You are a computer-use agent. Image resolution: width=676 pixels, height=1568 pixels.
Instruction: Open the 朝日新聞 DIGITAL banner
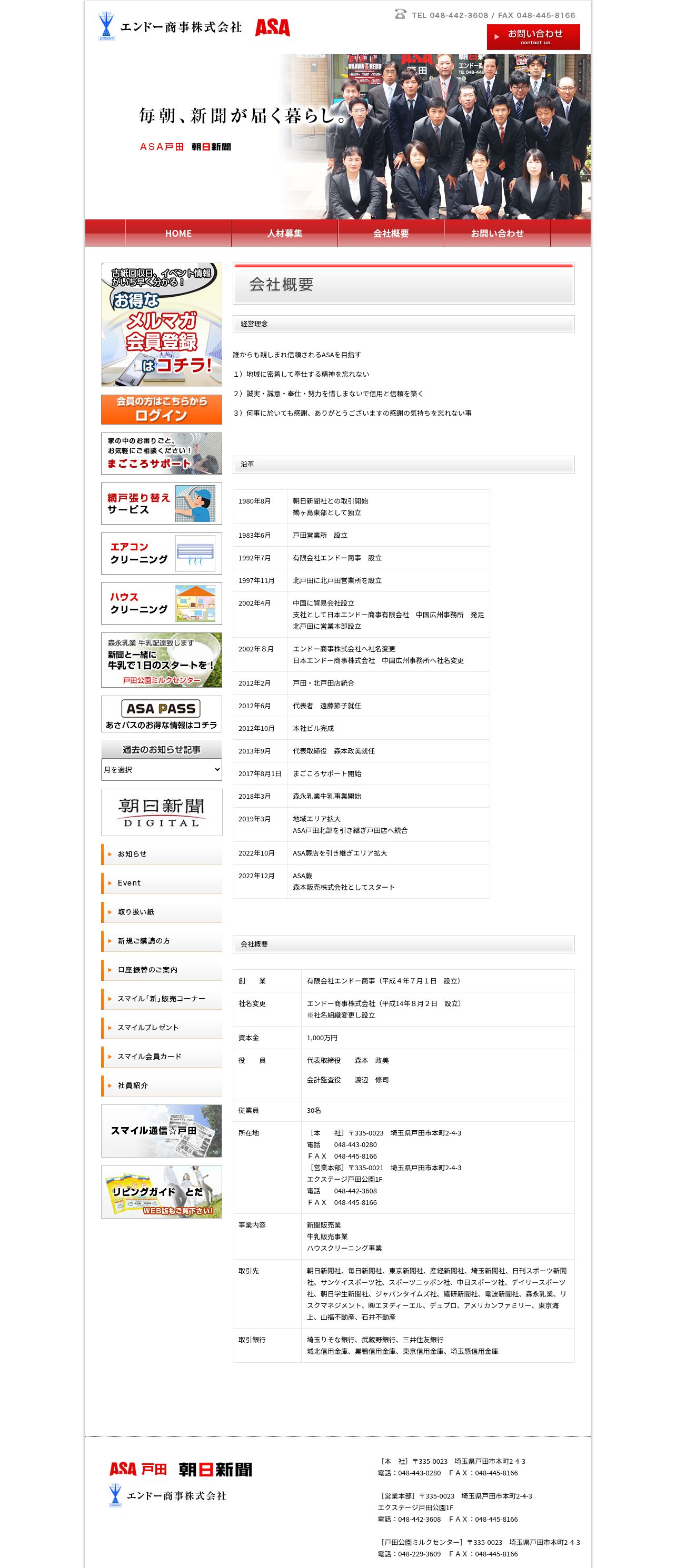tap(162, 812)
